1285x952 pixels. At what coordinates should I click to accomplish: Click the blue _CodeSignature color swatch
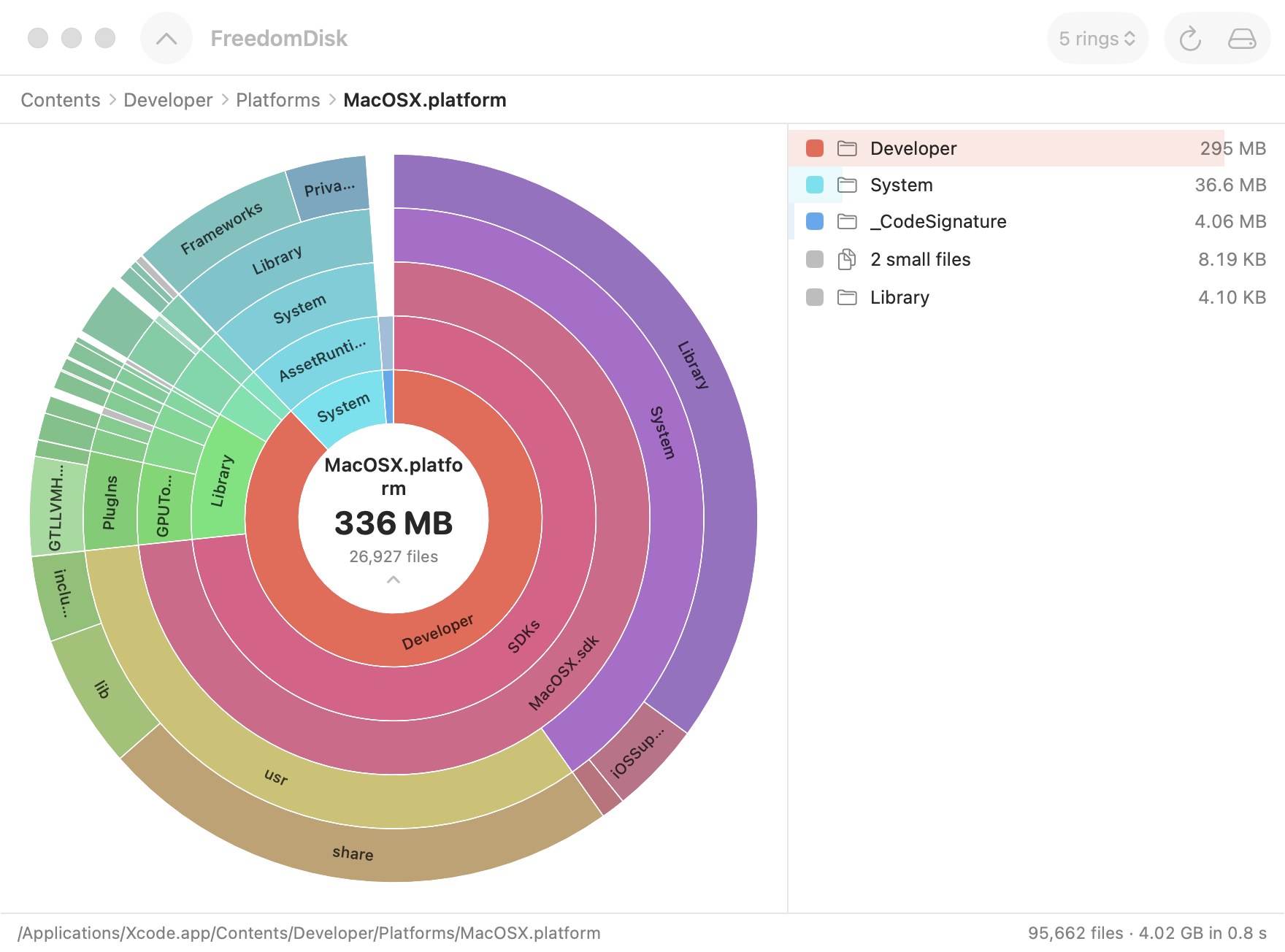click(x=815, y=221)
